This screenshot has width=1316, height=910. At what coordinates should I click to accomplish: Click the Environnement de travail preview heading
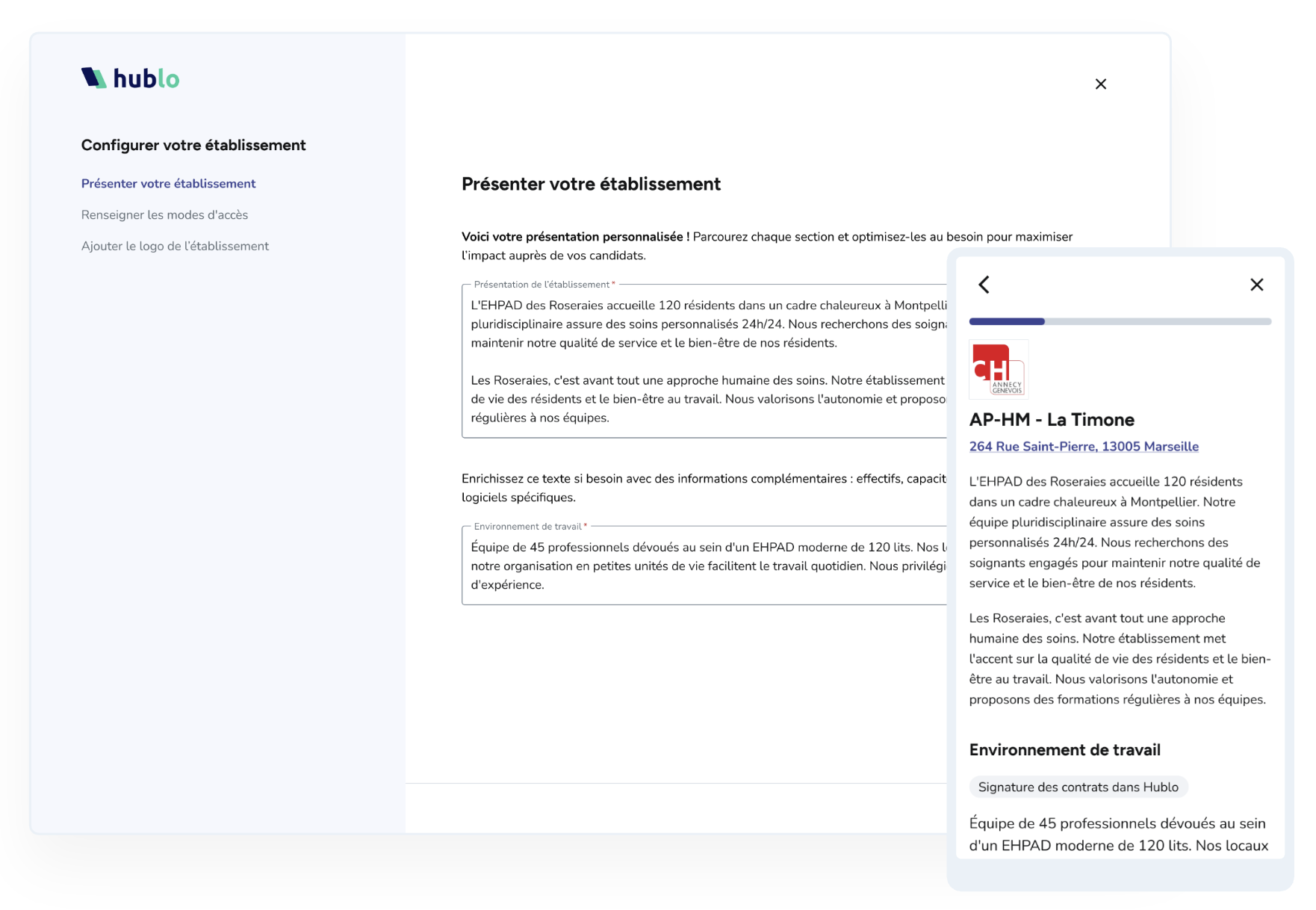coord(1064,750)
